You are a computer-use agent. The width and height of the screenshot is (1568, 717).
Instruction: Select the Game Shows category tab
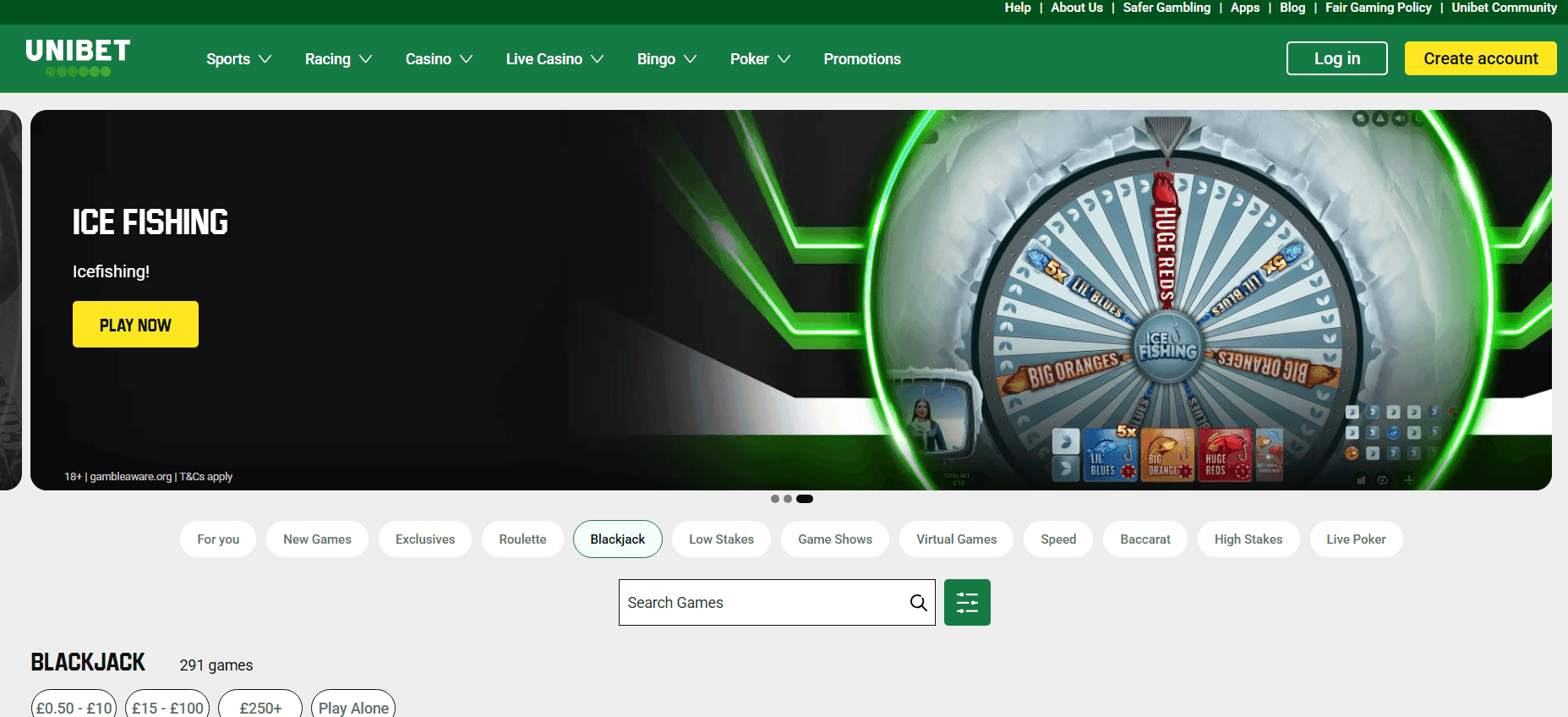(835, 539)
